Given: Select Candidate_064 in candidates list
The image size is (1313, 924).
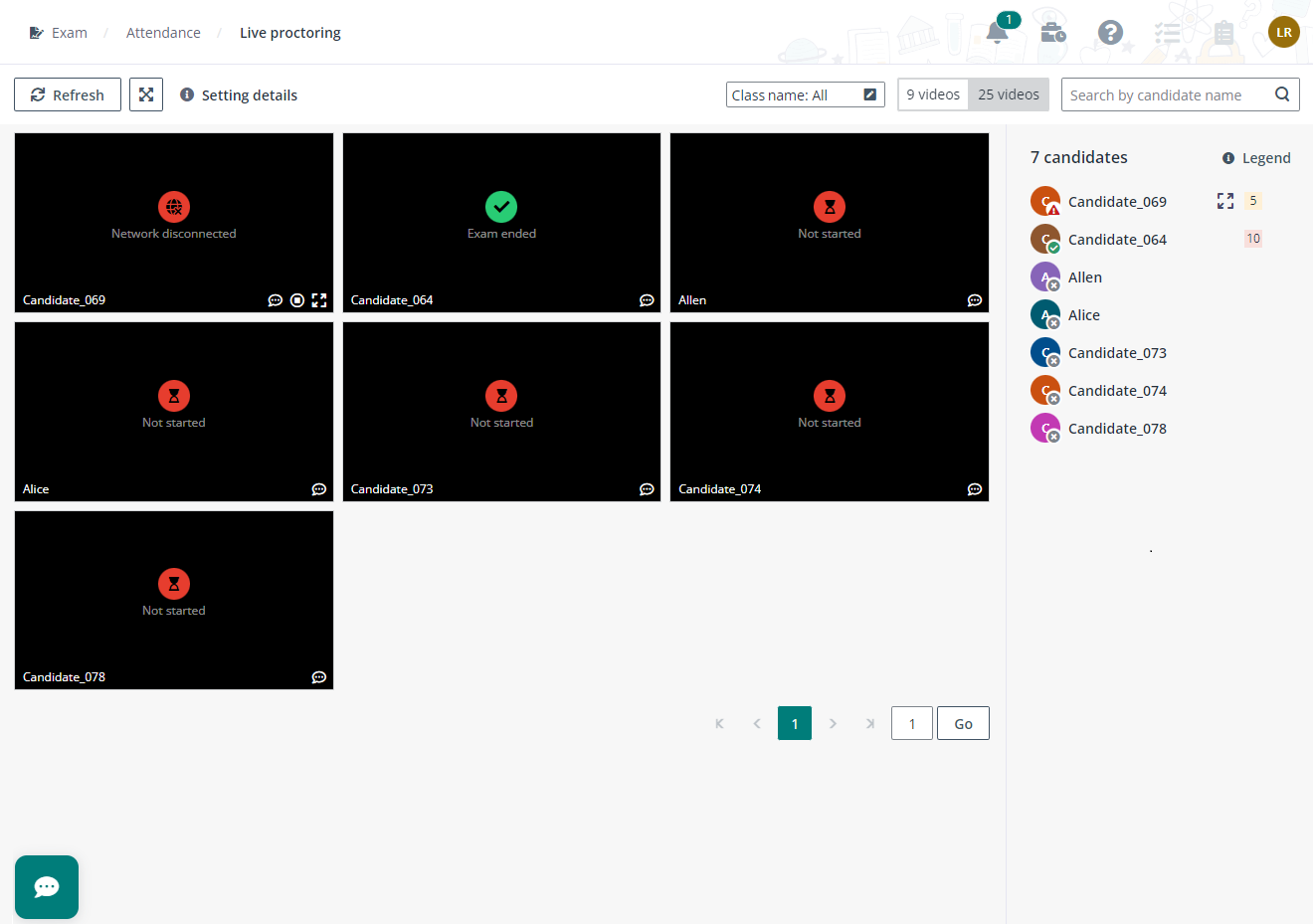Looking at the screenshot, I should (1117, 240).
